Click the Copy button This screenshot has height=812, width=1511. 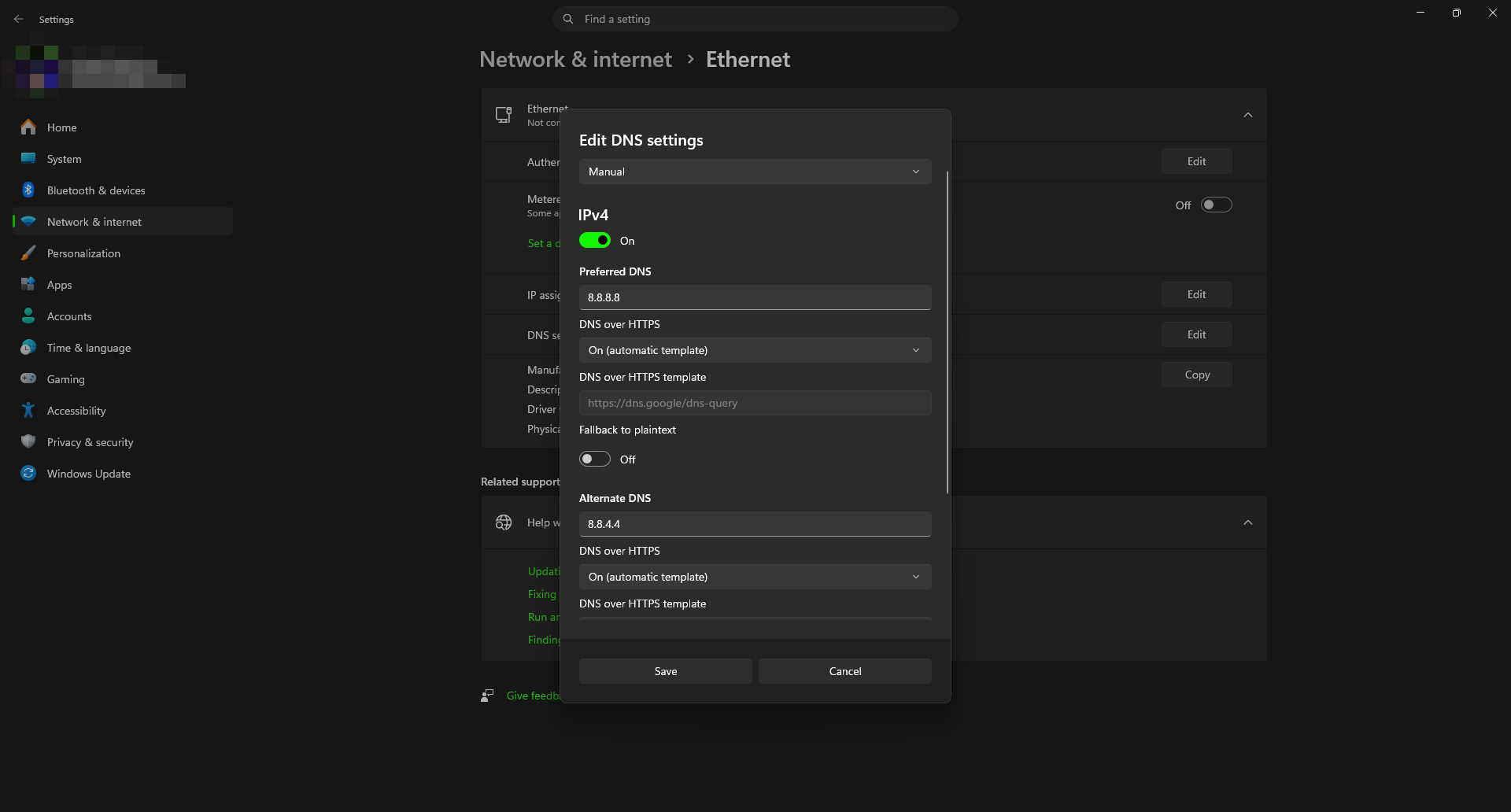[x=1197, y=375]
